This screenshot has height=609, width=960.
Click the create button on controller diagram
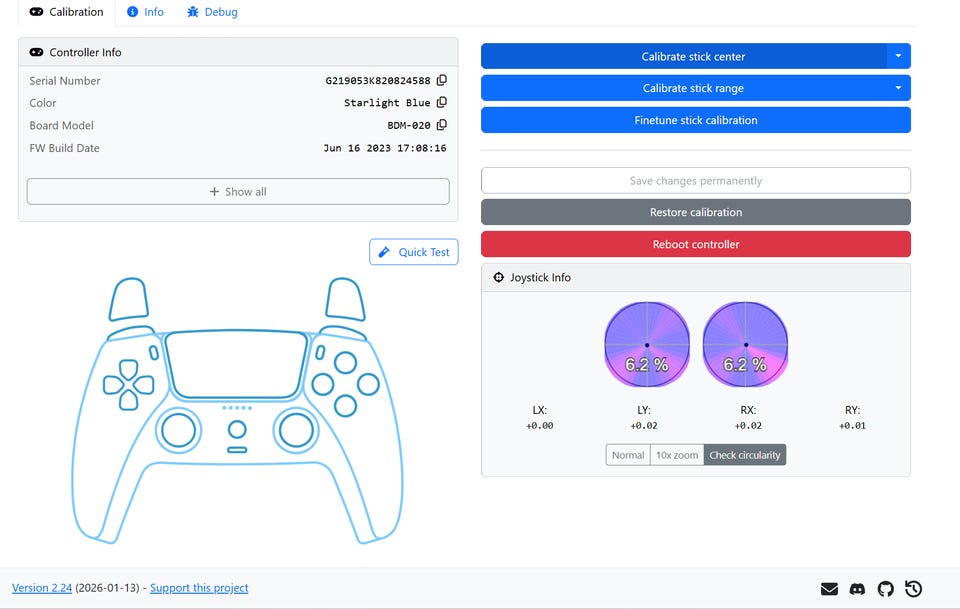[x=154, y=353]
